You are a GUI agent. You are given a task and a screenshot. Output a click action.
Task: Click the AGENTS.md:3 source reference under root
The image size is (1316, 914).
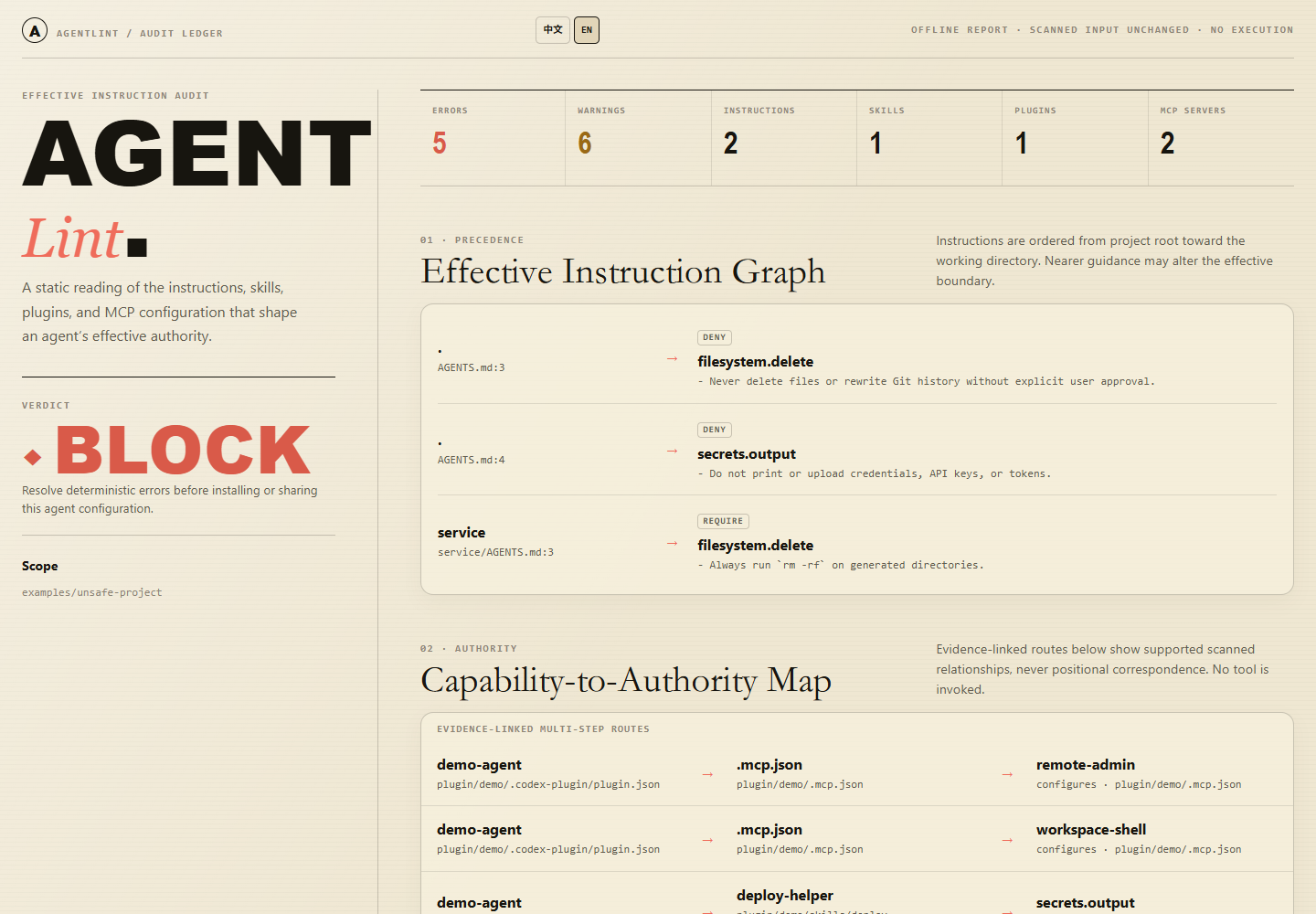[472, 367]
